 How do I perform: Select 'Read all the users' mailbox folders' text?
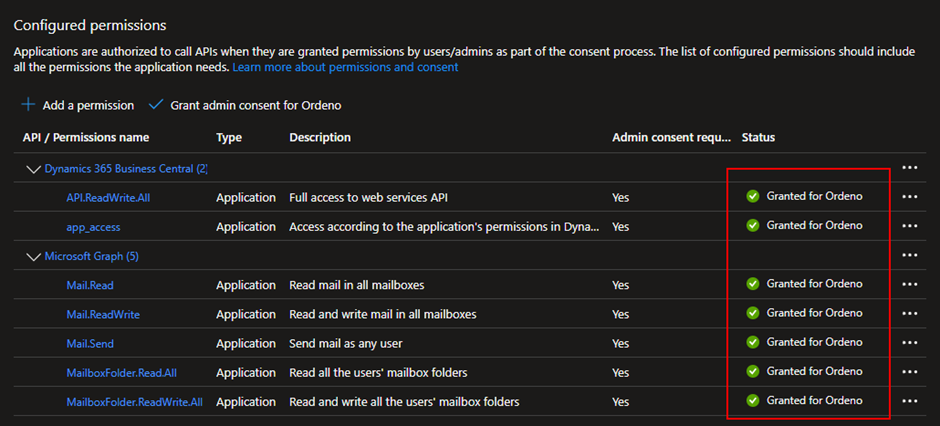click(378, 373)
